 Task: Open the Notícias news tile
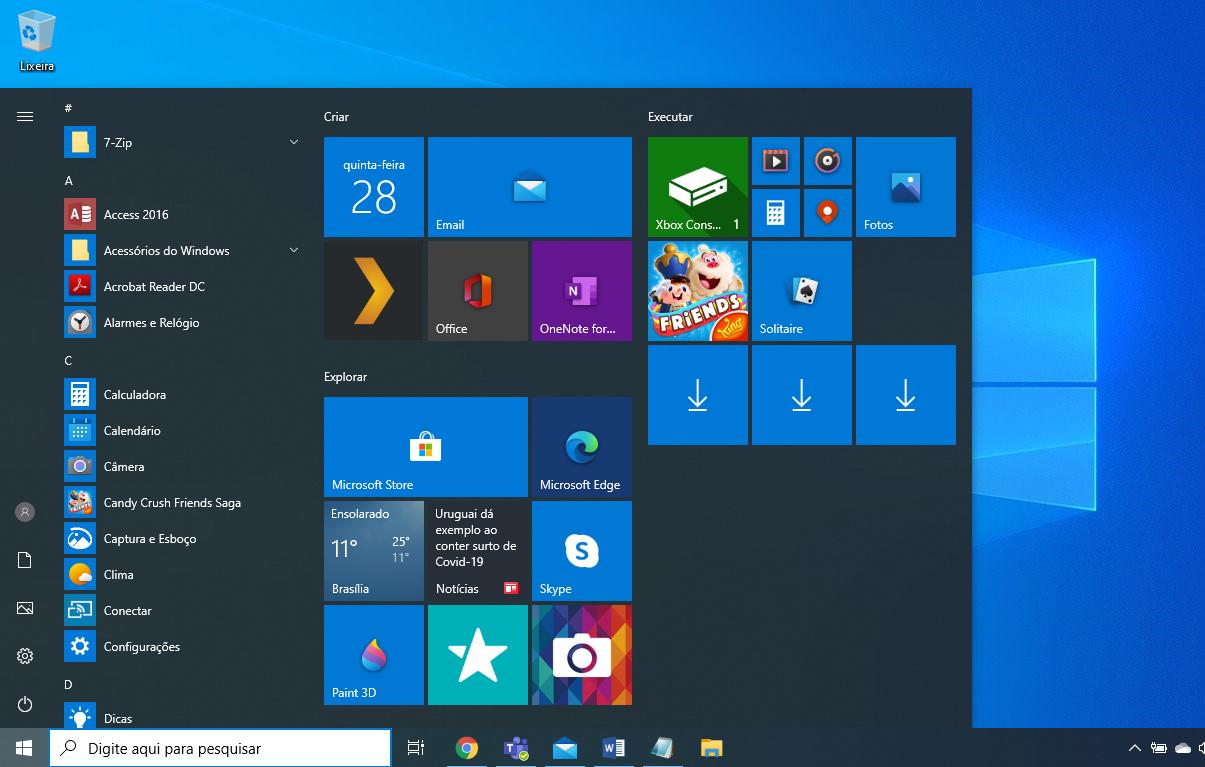478,551
